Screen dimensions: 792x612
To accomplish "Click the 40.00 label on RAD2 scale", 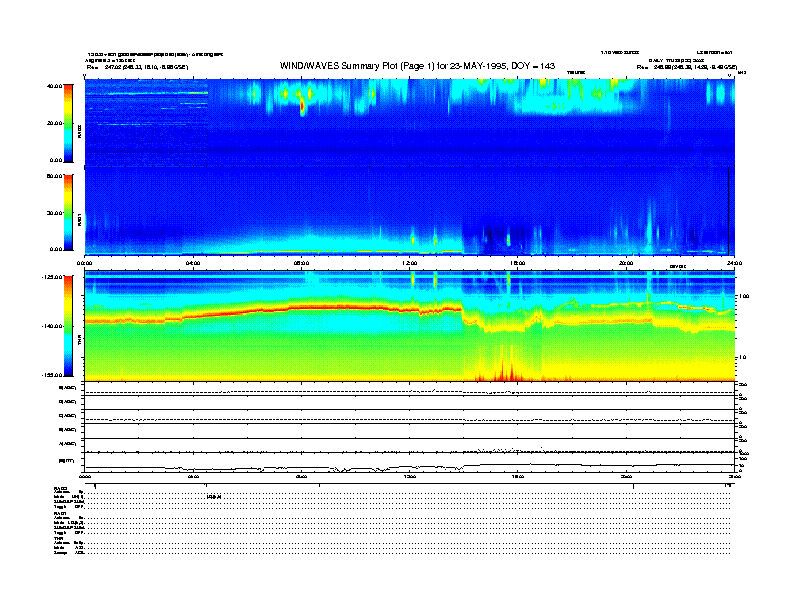I will [55, 86].
